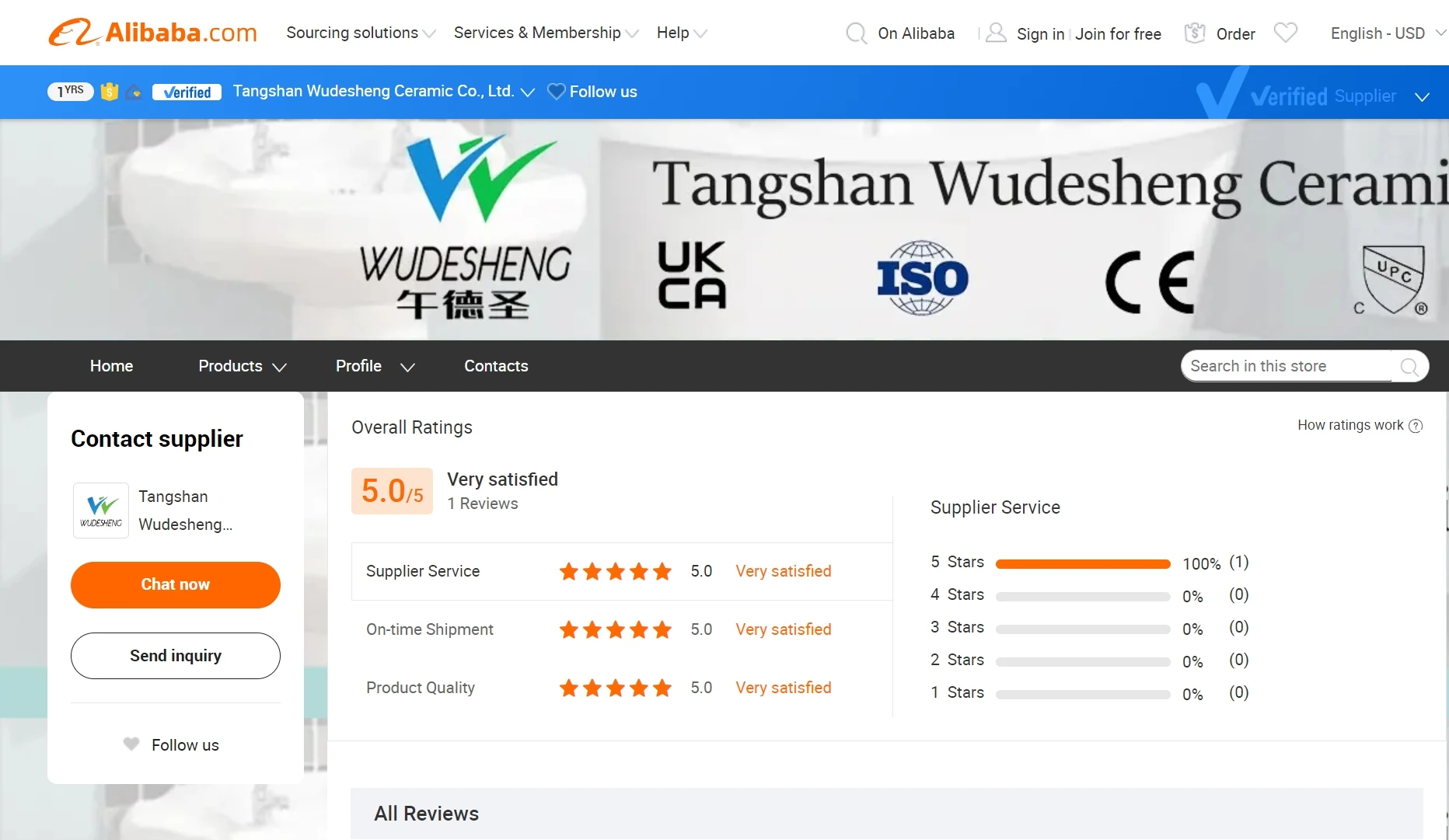Viewport: 1449px width, 840px height.
Task: Click Join for free link
Action: (1118, 34)
